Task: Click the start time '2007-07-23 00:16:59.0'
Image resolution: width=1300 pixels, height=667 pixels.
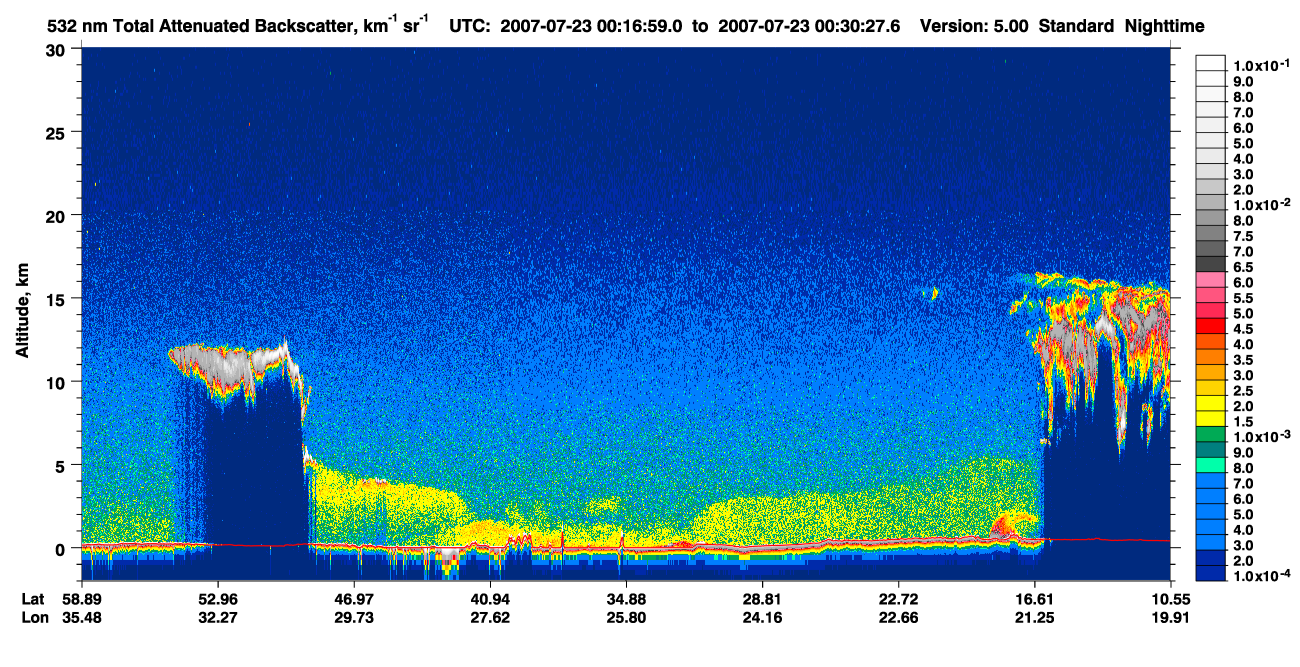Action: point(594,26)
